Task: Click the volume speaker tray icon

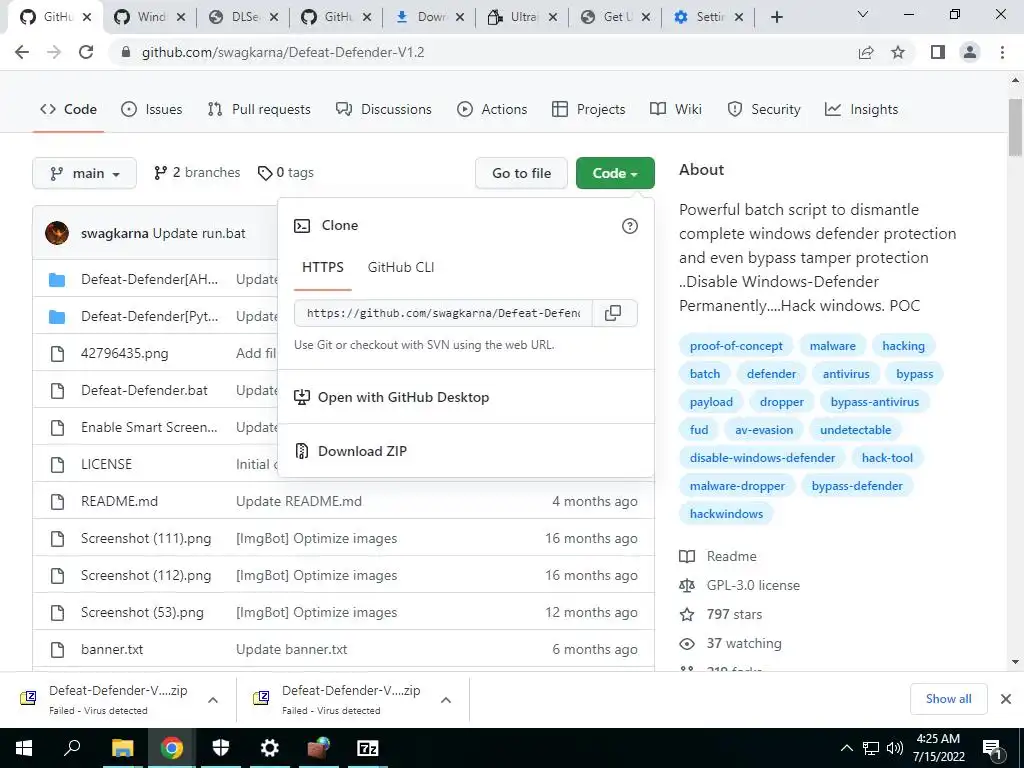Action: pyautogui.click(x=894, y=748)
